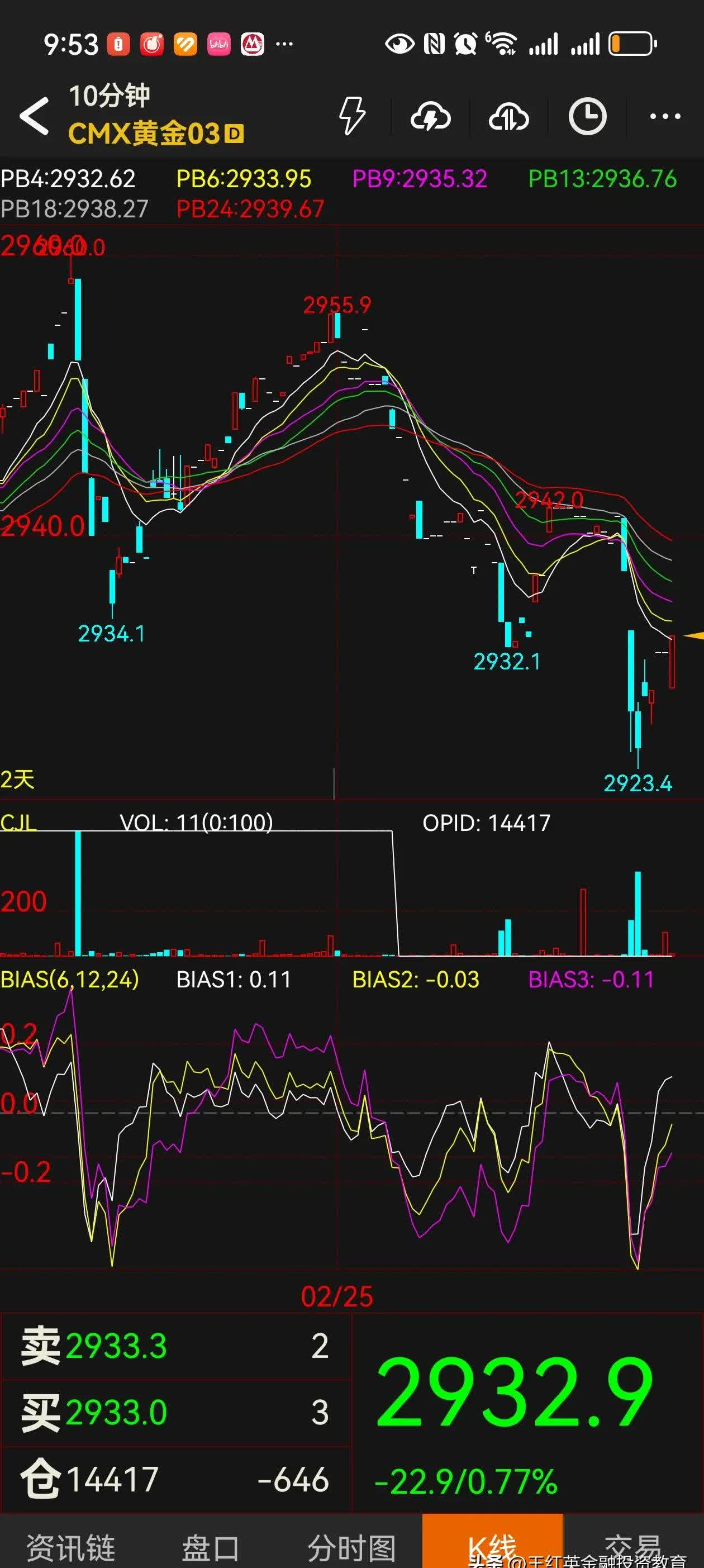704x1568 pixels.
Task: Open the three-dot more menu
Action: click(x=665, y=116)
